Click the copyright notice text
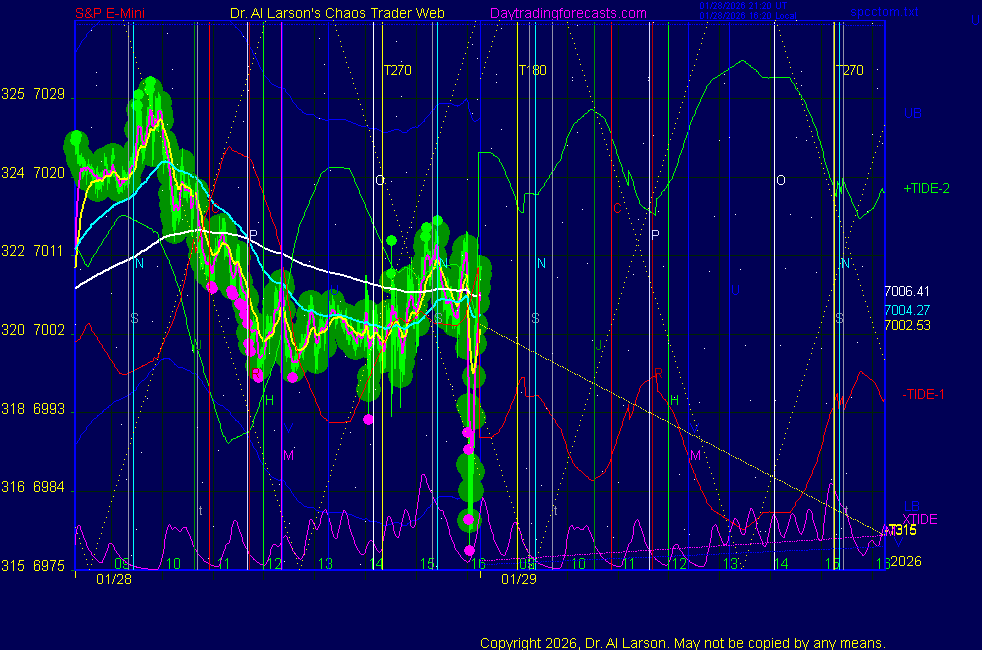This screenshot has width=982, height=650. [682, 642]
